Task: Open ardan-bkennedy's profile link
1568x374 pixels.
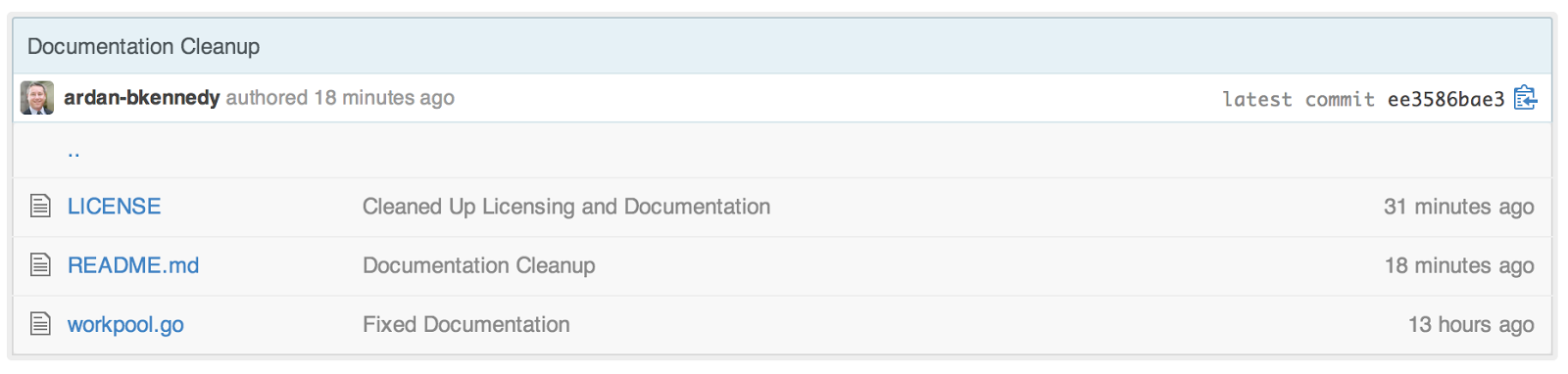Action: coord(142,98)
